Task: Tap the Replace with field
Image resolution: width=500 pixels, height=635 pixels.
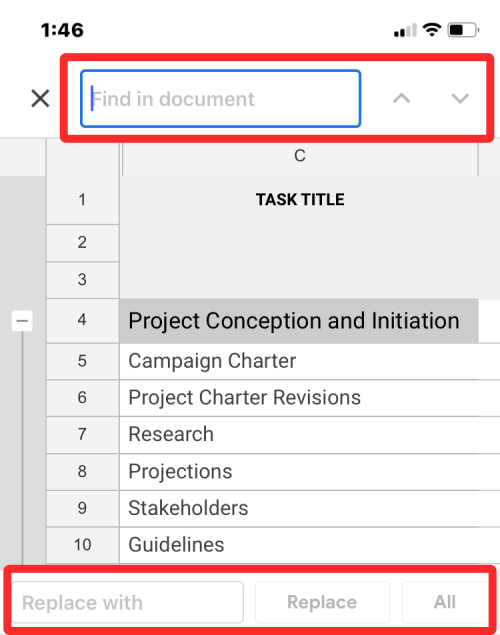Action: click(x=128, y=602)
